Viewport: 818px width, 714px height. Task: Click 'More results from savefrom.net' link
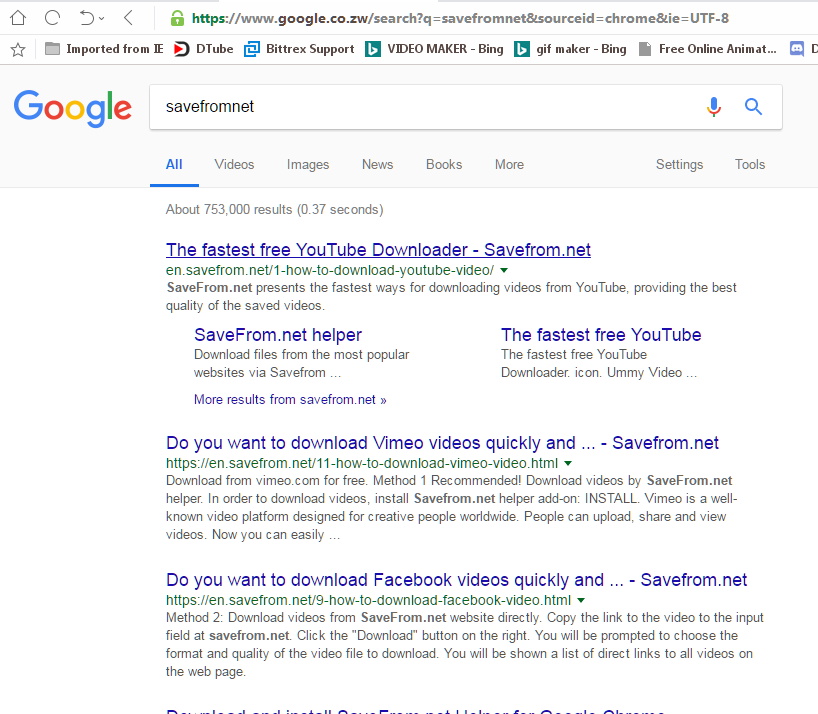point(290,400)
